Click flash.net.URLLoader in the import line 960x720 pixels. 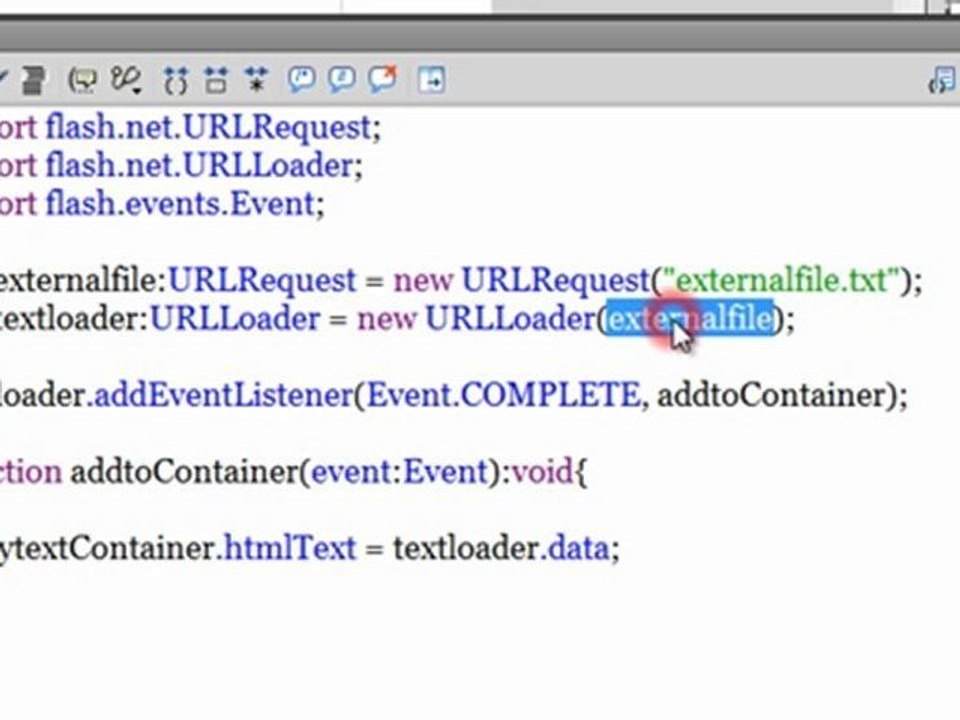tap(200, 166)
